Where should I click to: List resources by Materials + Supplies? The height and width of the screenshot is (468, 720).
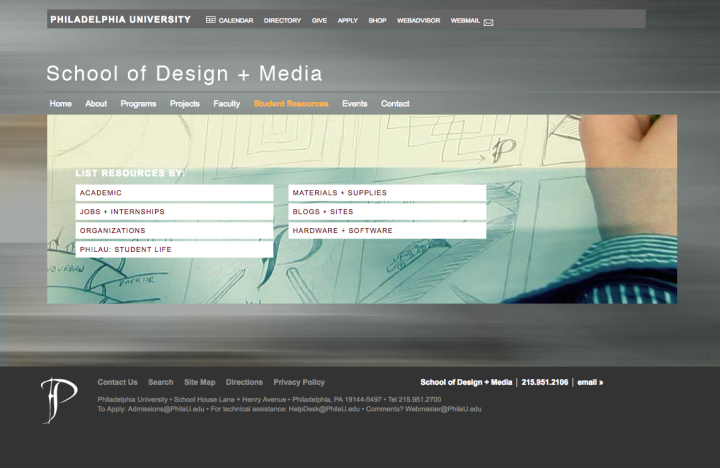pyautogui.click(x=387, y=193)
